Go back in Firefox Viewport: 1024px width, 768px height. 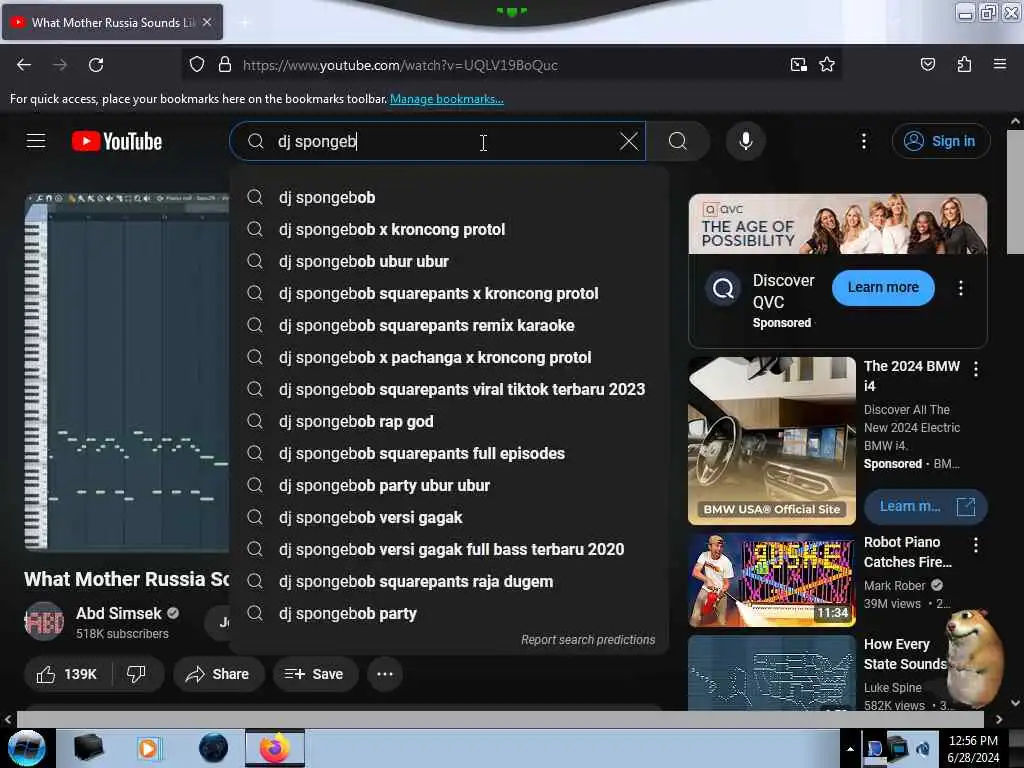(24, 65)
